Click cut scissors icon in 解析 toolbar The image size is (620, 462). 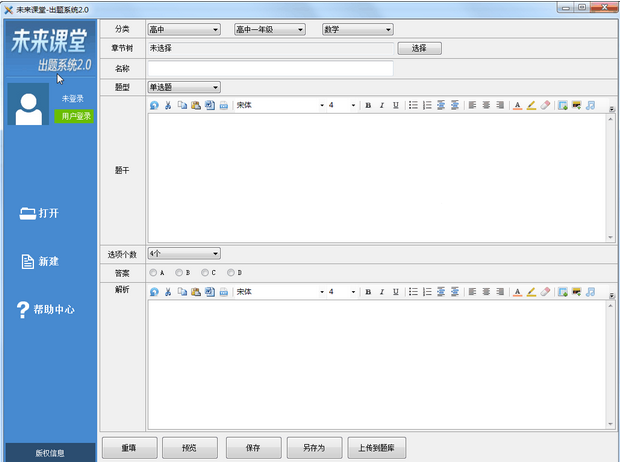coord(168,292)
